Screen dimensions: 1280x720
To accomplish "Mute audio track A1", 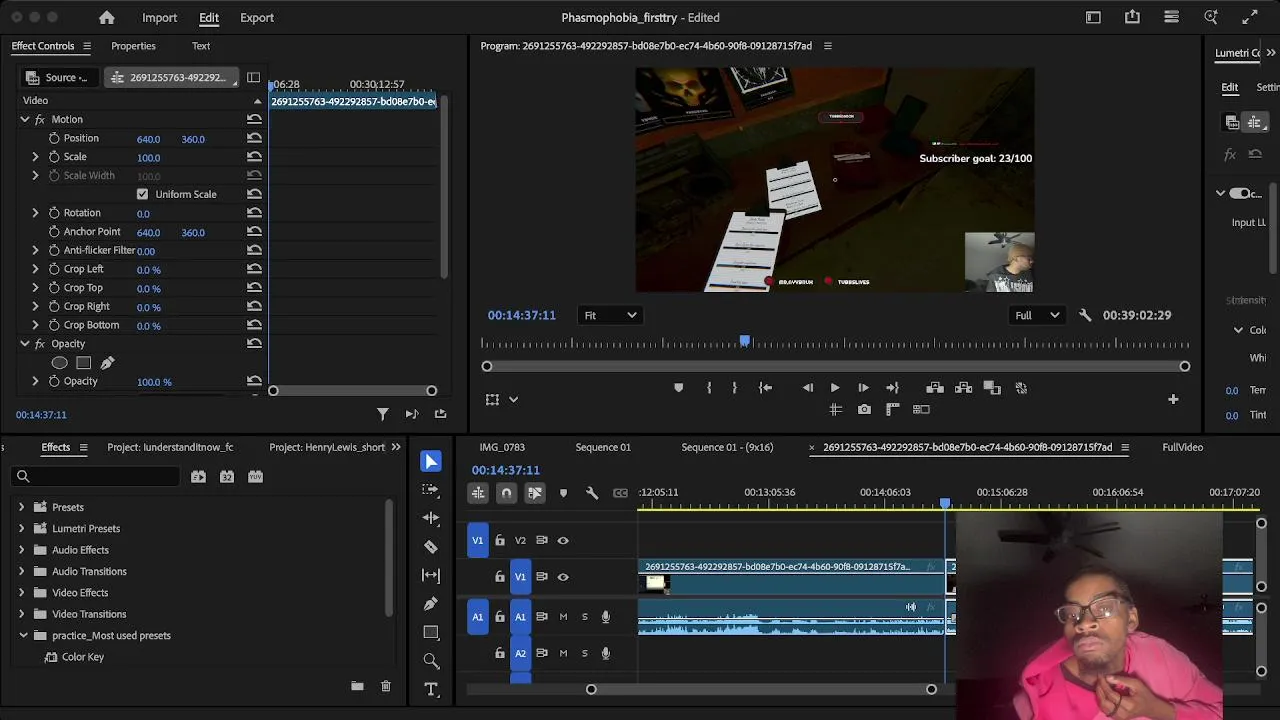I will [x=563, y=616].
